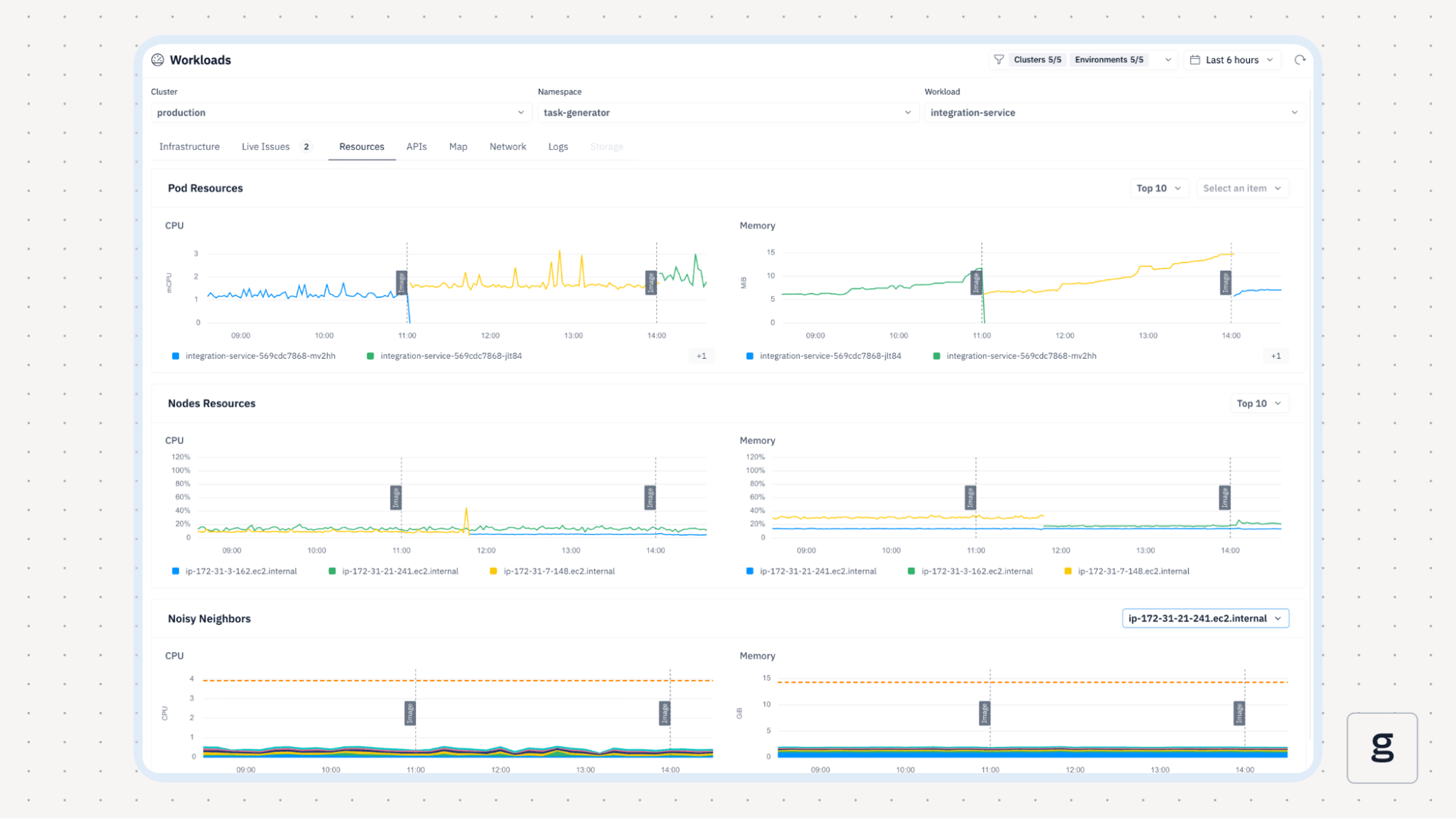Click the +1 button under Pod CPU
Image resolution: width=1456 pixels, height=819 pixels.
click(x=701, y=356)
